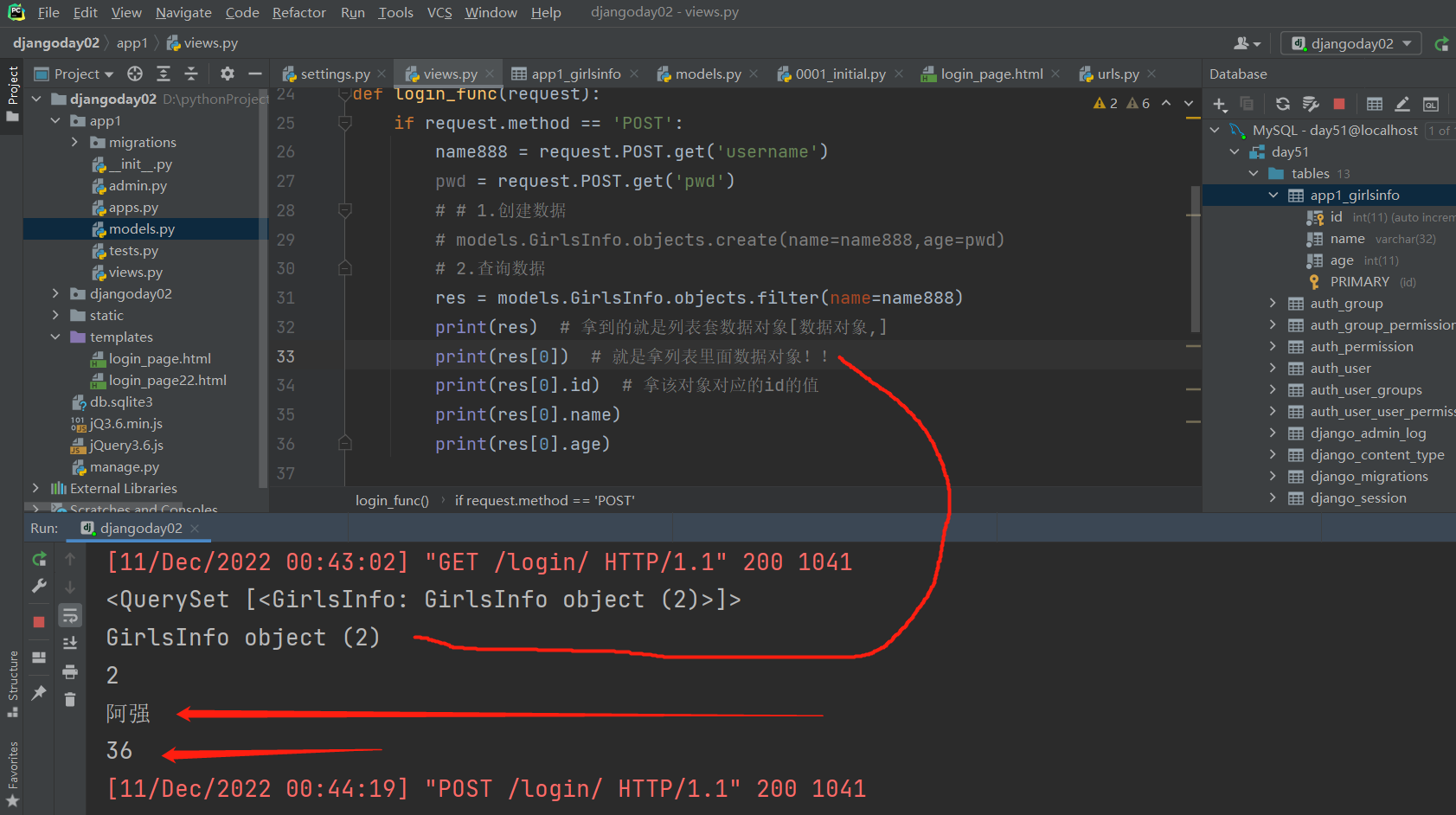Image resolution: width=1456 pixels, height=815 pixels.
Task: Click the down arrow in Run console toolbar
Action: (70, 587)
